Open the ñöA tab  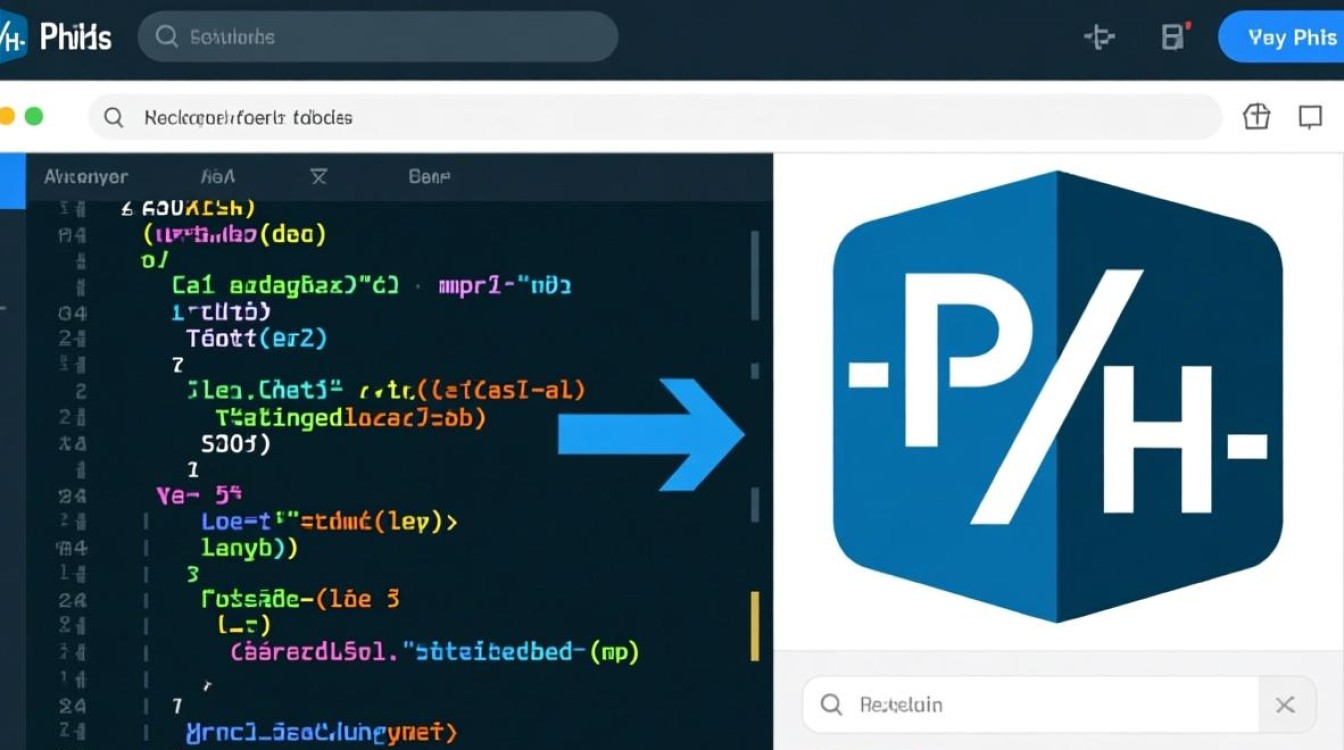[217, 177]
